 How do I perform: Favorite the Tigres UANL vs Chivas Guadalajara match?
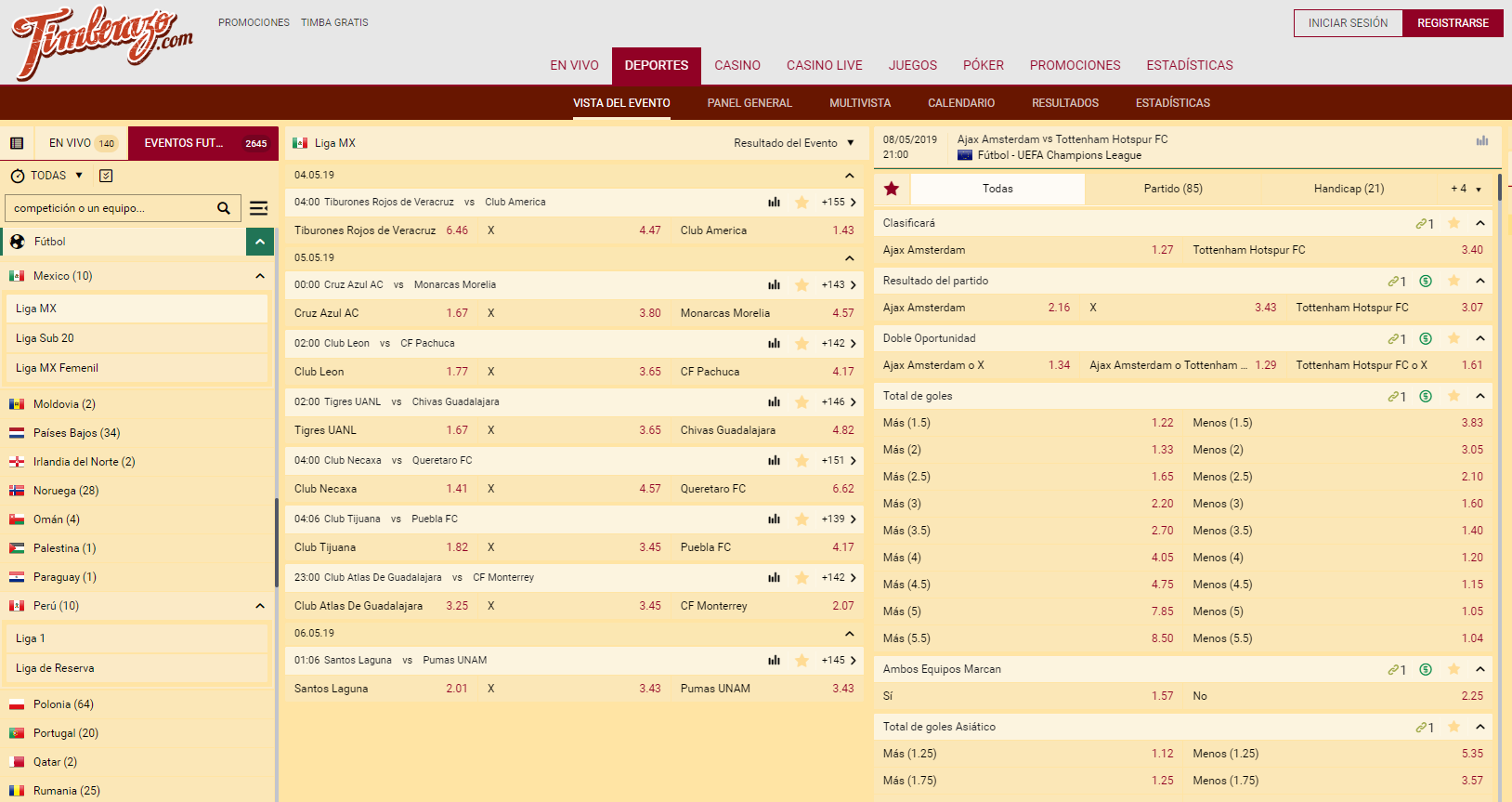click(802, 402)
